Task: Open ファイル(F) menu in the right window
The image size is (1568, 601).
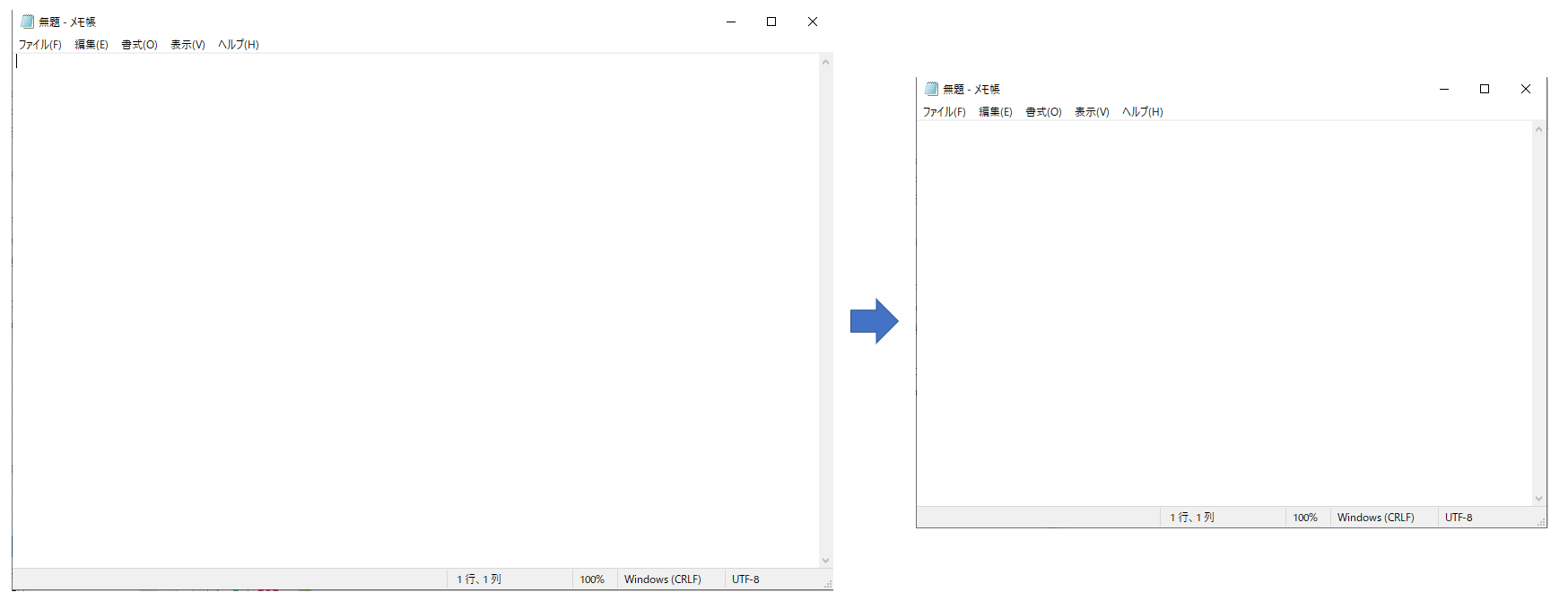Action: (x=945, y=112)
